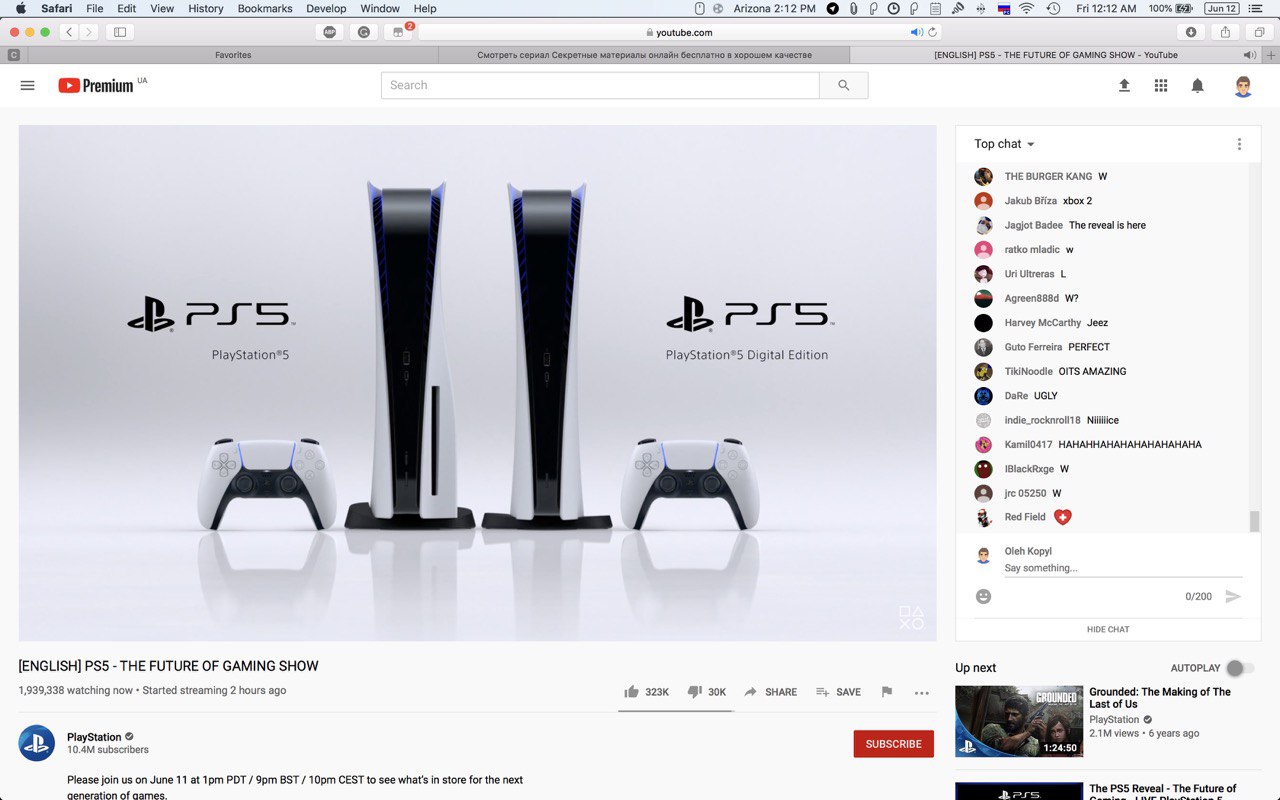Image resolution: width=1280 pixels, height=800 pixels.
Task: Click the Up next PlayStation channel name
Action: (1114, 720)
